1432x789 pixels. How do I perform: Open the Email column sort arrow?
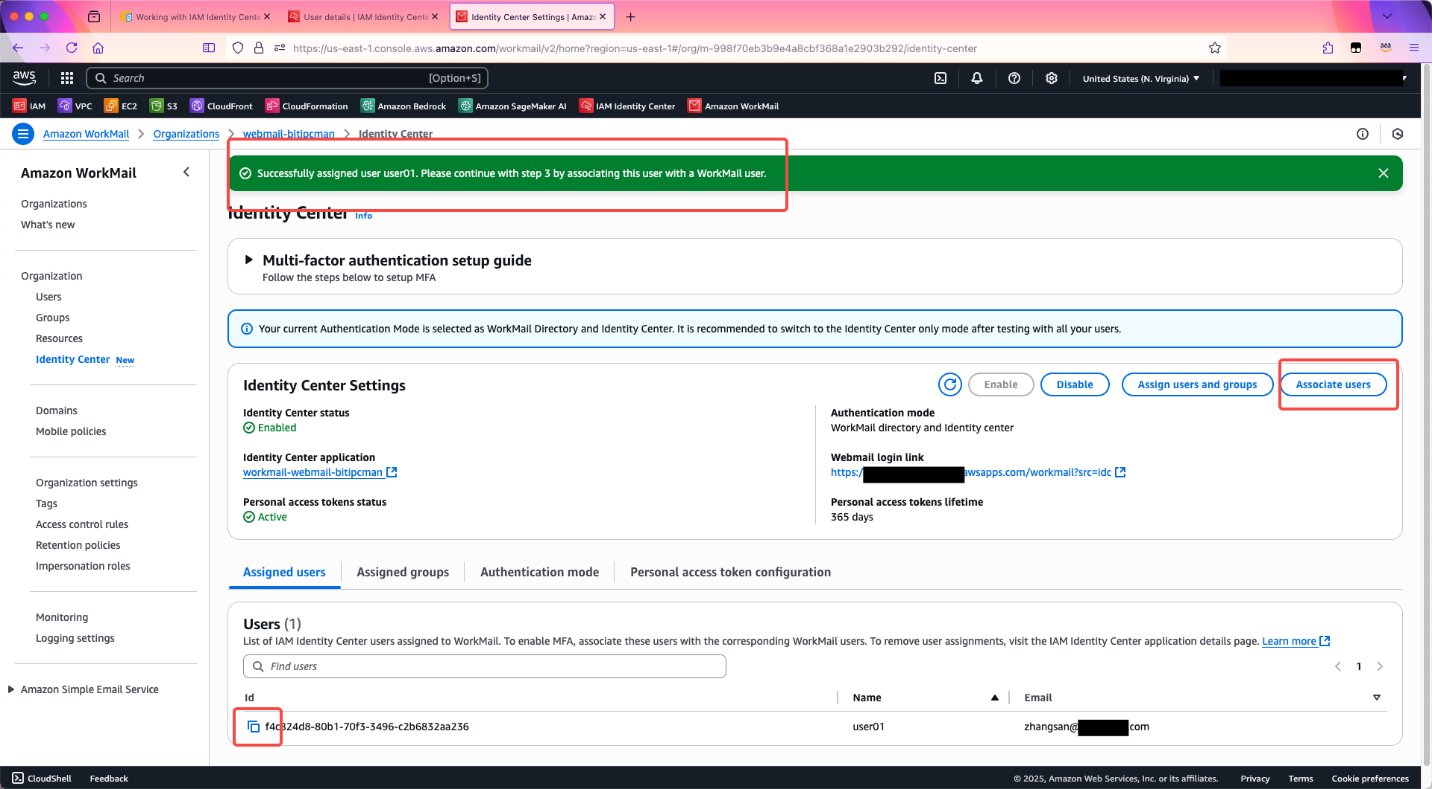click(1376, 697)
